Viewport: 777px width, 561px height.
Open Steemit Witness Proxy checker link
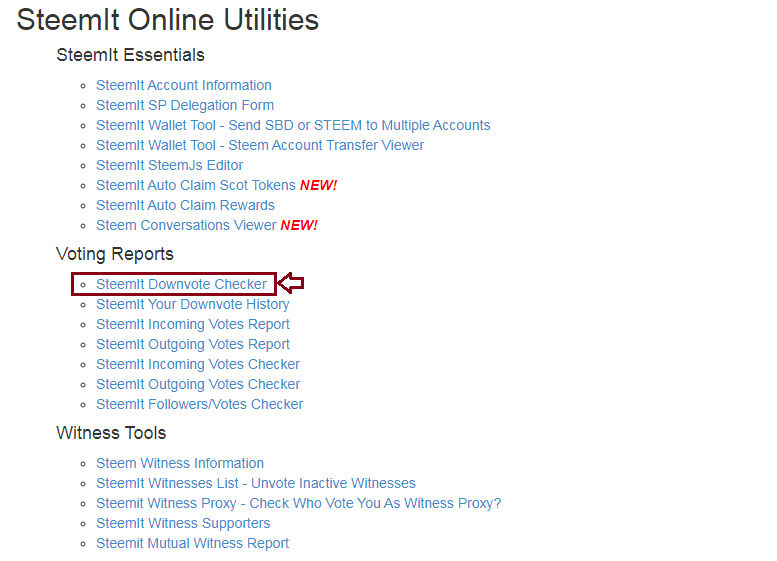click(x=298, y=504)
